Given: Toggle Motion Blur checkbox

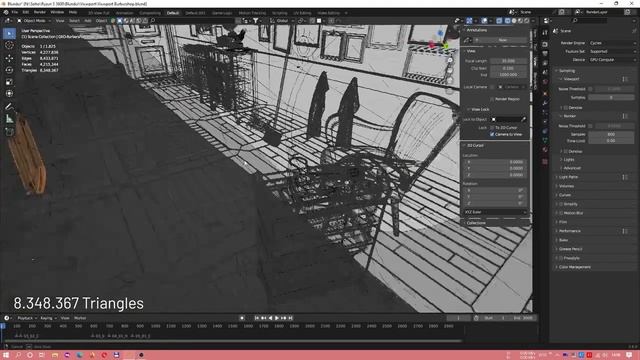Looking at the screenshot, I should pos(561,213).
